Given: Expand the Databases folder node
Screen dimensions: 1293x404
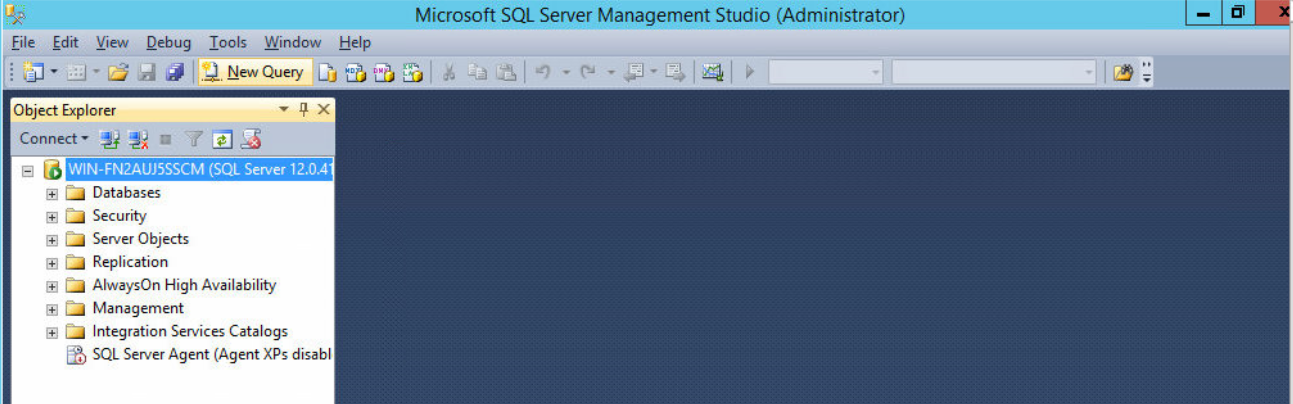Looking at the screenshot, I should [52, 193].
